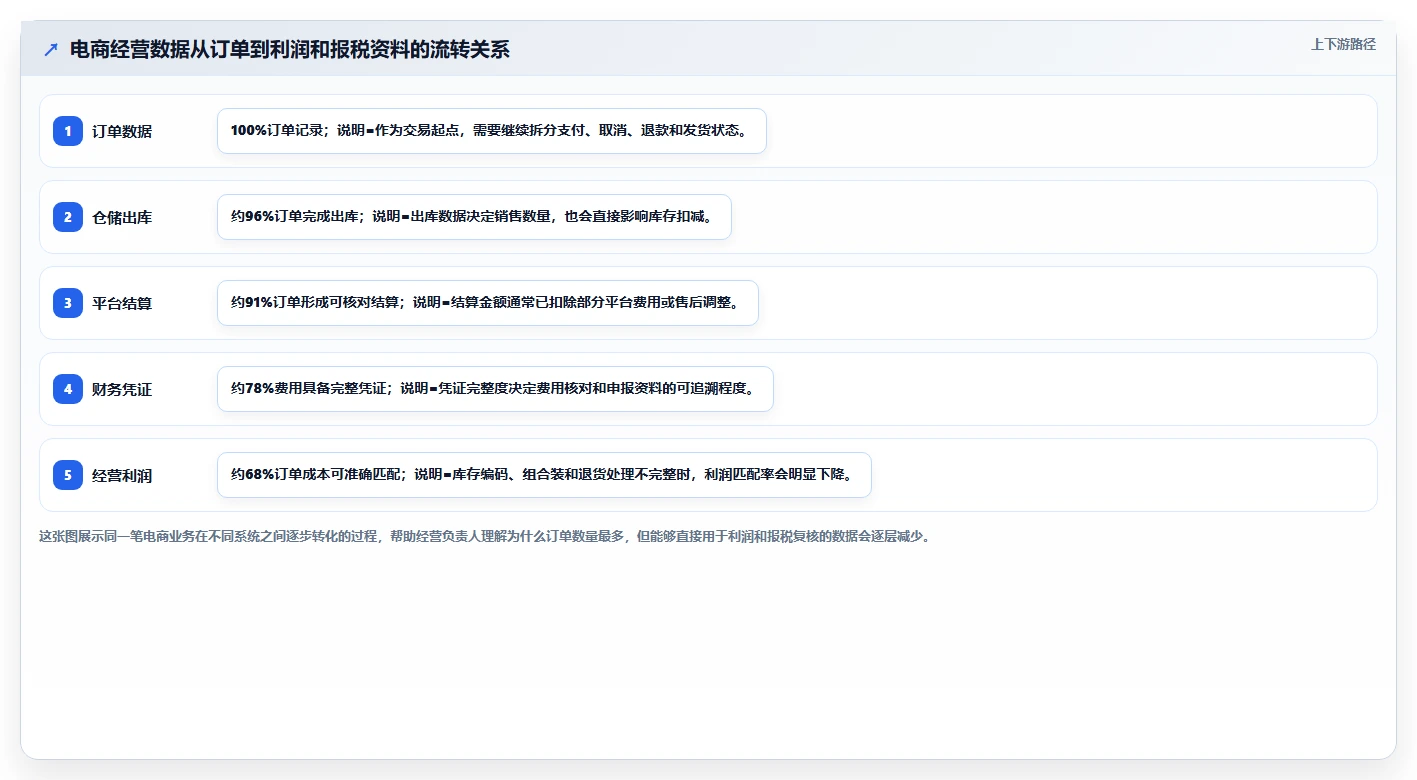1417x780 pixels.
Task: Select the 仓储出库 label
Action: pos(122,217)
